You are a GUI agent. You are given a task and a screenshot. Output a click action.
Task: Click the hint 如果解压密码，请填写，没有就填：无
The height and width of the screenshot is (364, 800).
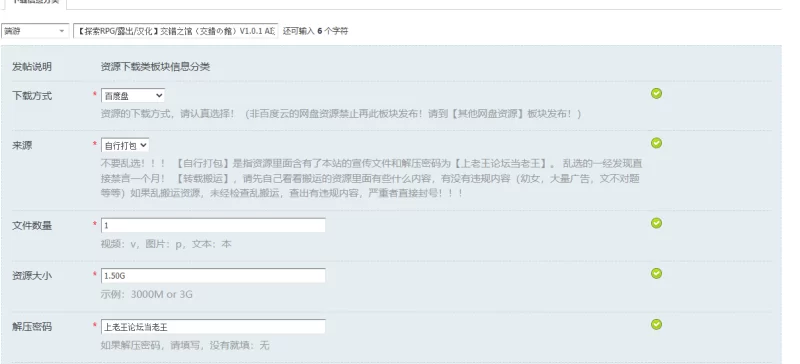(185, 345)
